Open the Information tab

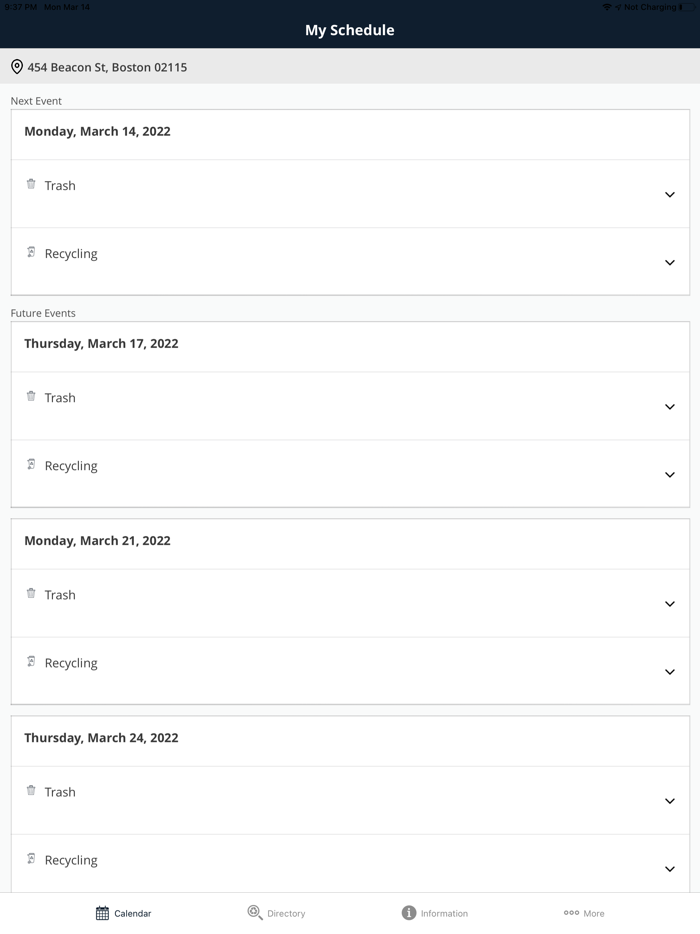435,912
